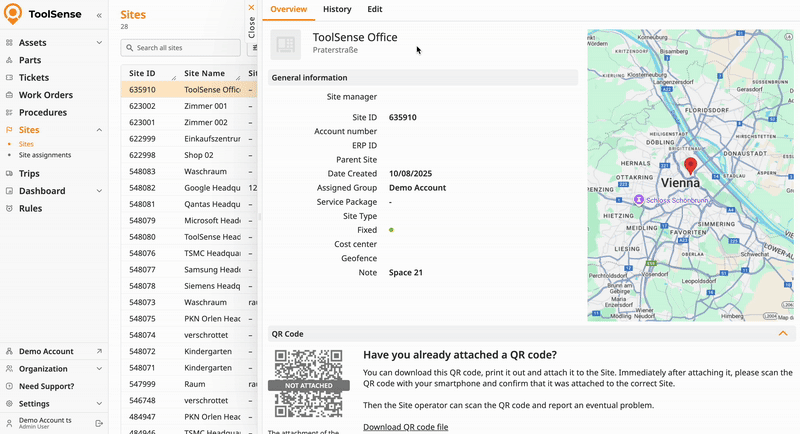
Task: Open Parts in the sidebar
Action: (x=30, y=60)
